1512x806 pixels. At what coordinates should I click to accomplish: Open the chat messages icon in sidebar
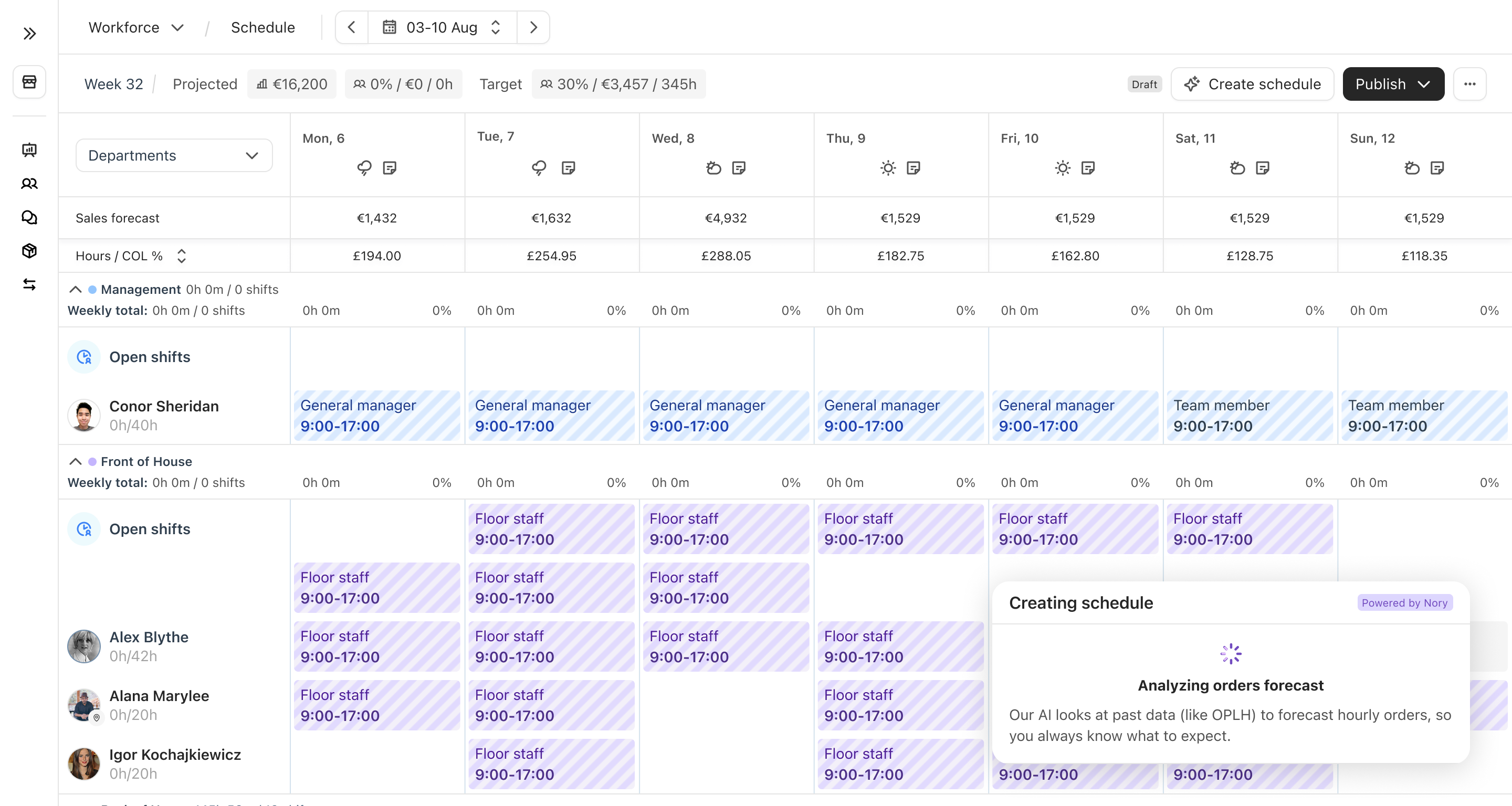pos(29,218)
